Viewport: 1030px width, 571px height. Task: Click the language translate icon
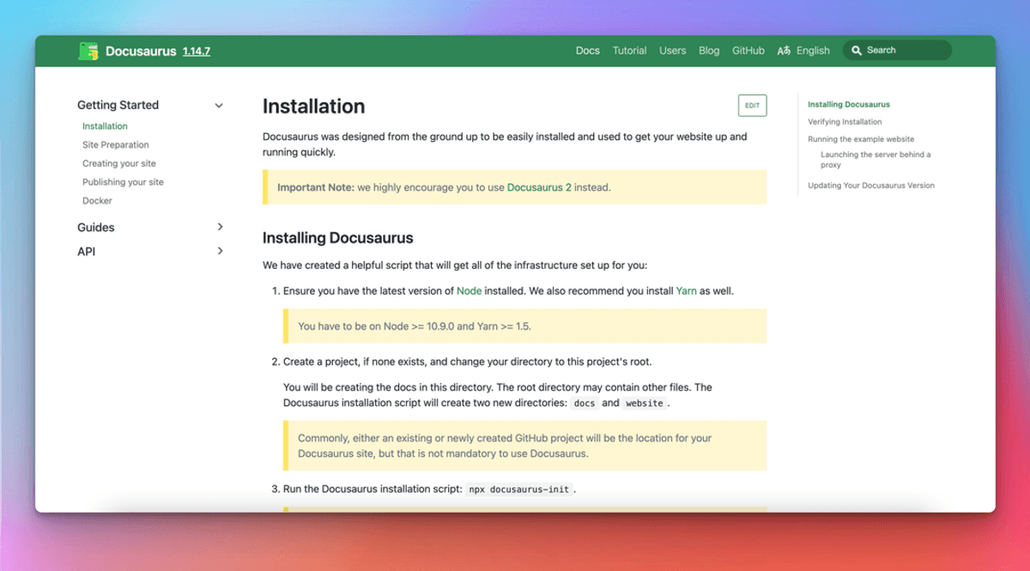tap(784, 51)
